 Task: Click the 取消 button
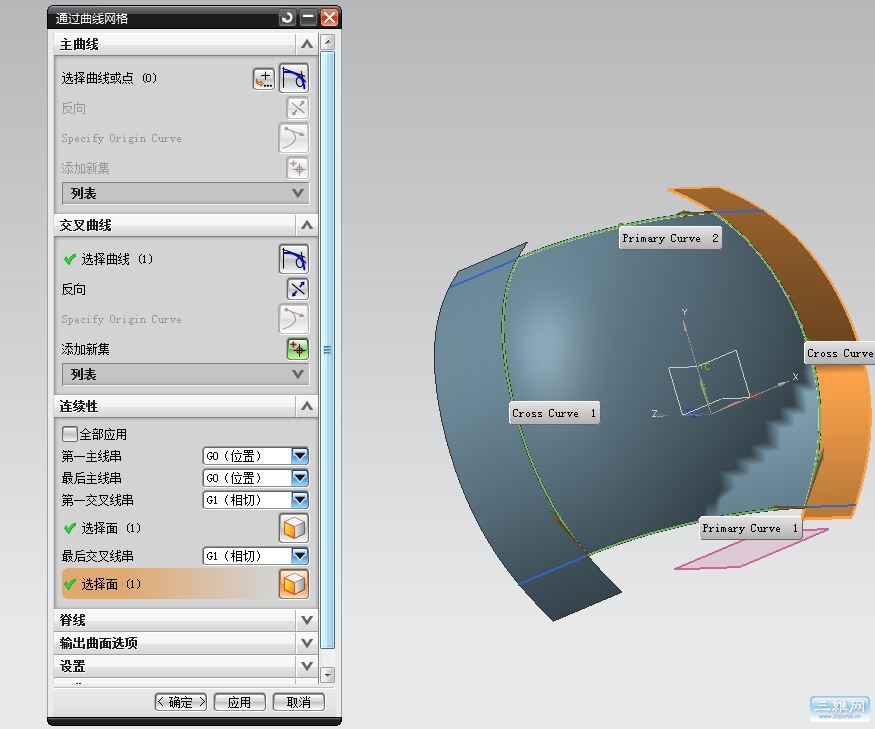pos(299,702)
